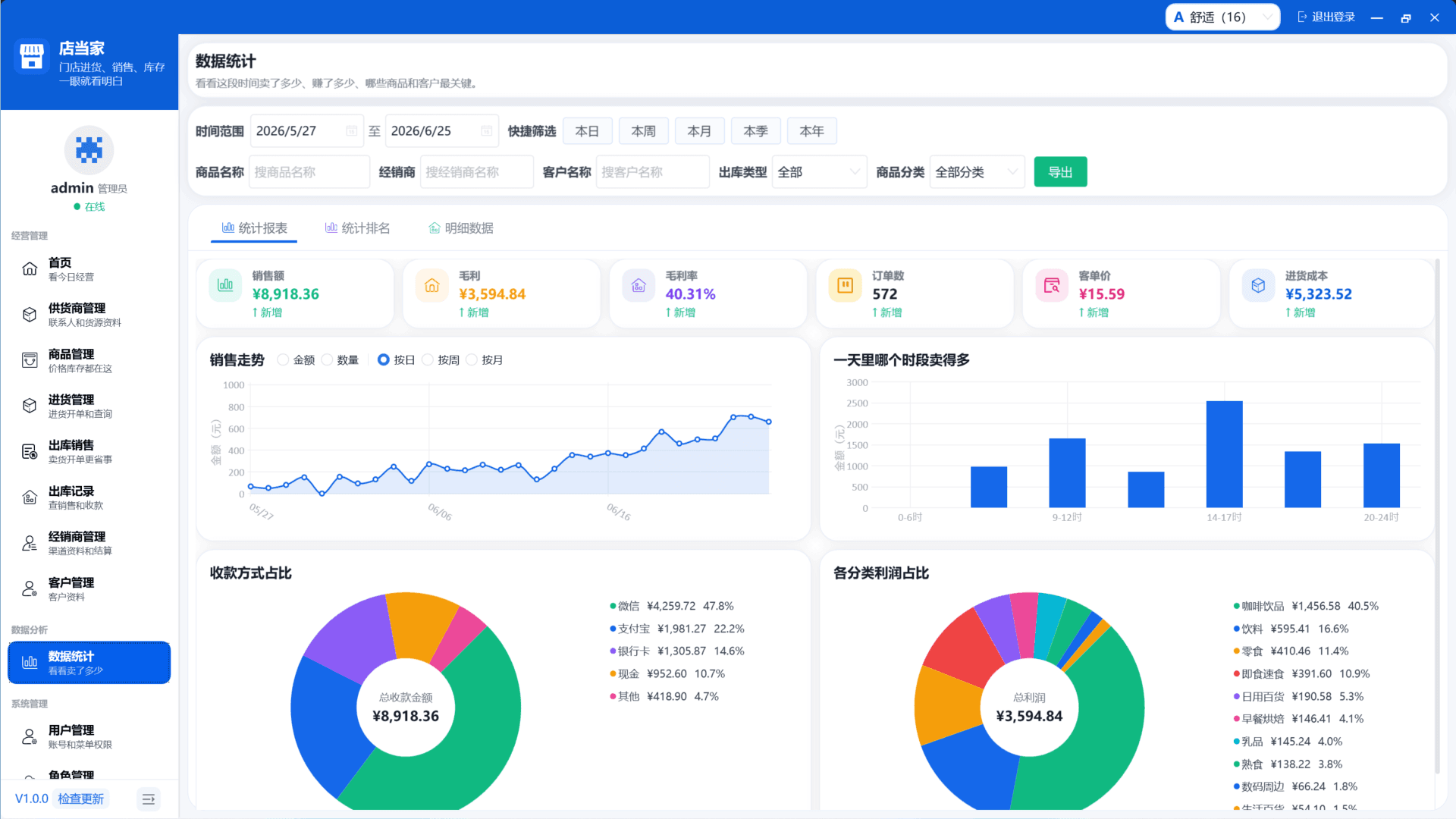This screenshot has height=819, width=1456.
Task: Filter by 本年 quick button
Action: [x=811, y=131]
